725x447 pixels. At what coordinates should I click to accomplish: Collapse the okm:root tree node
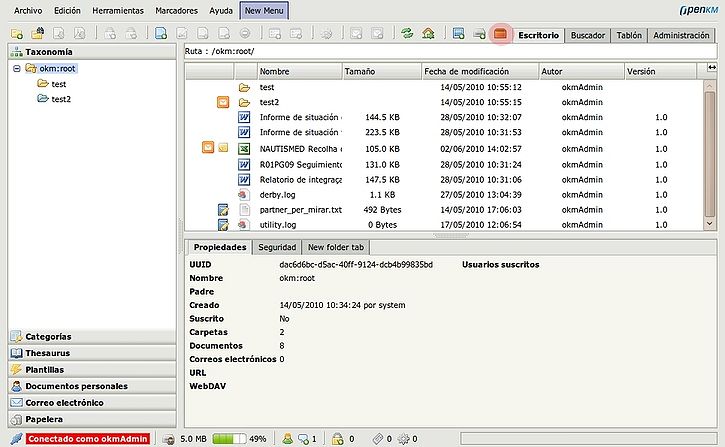[x=17, y=68]
